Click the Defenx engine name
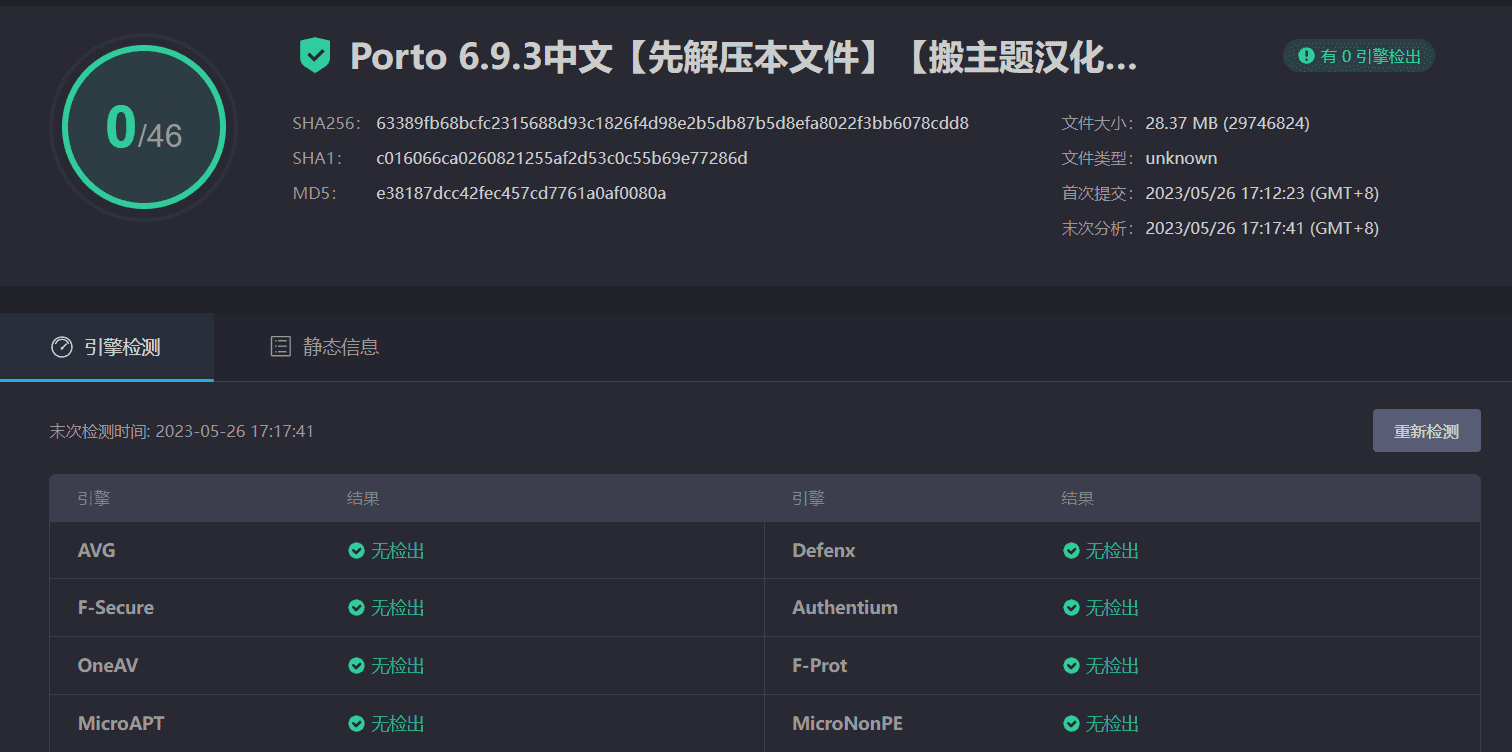Screen dimensions: 1512x752 824,551
